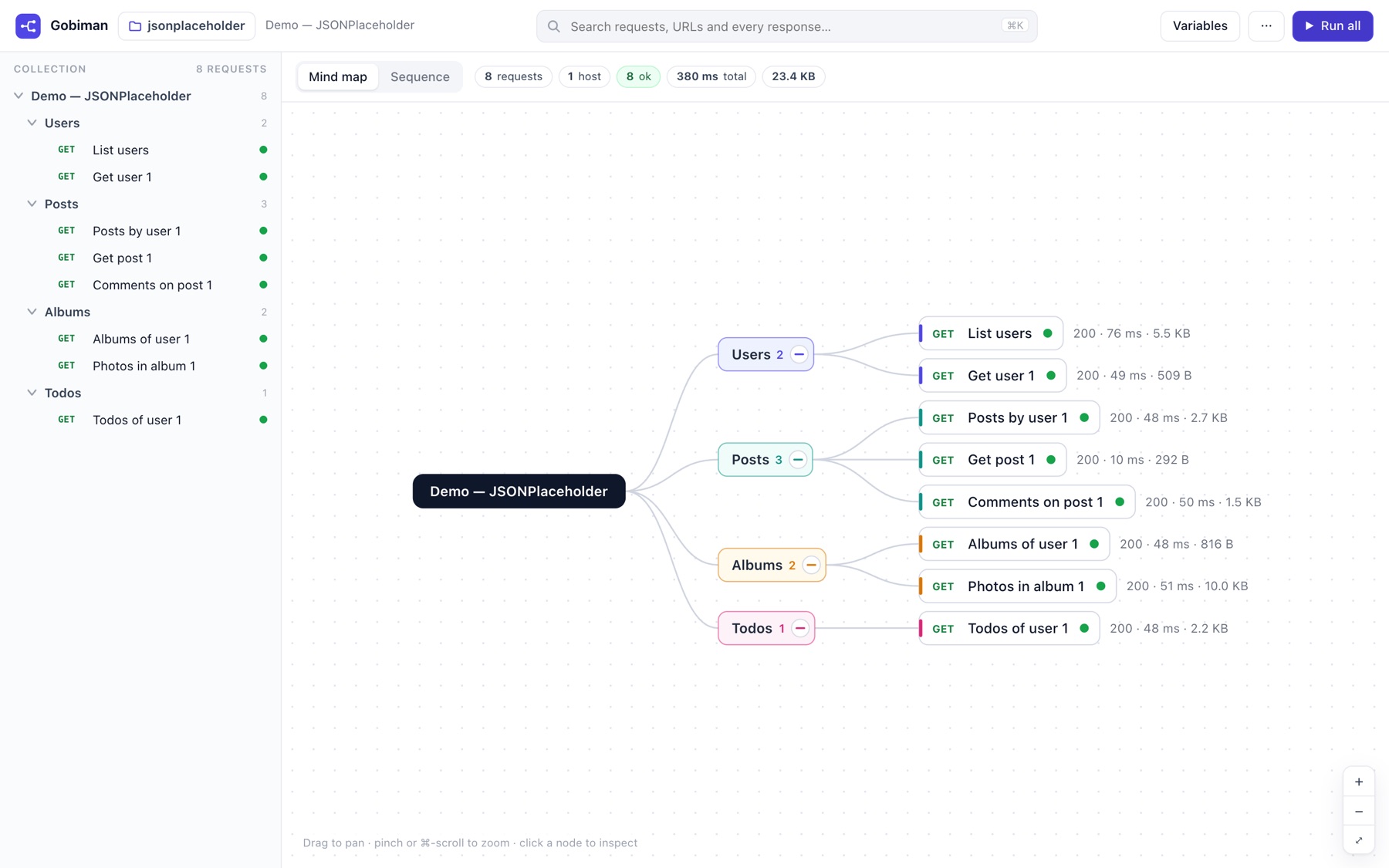Switch to the Mind map tab
Screen dimensions: 1389x868
[338, 76]
